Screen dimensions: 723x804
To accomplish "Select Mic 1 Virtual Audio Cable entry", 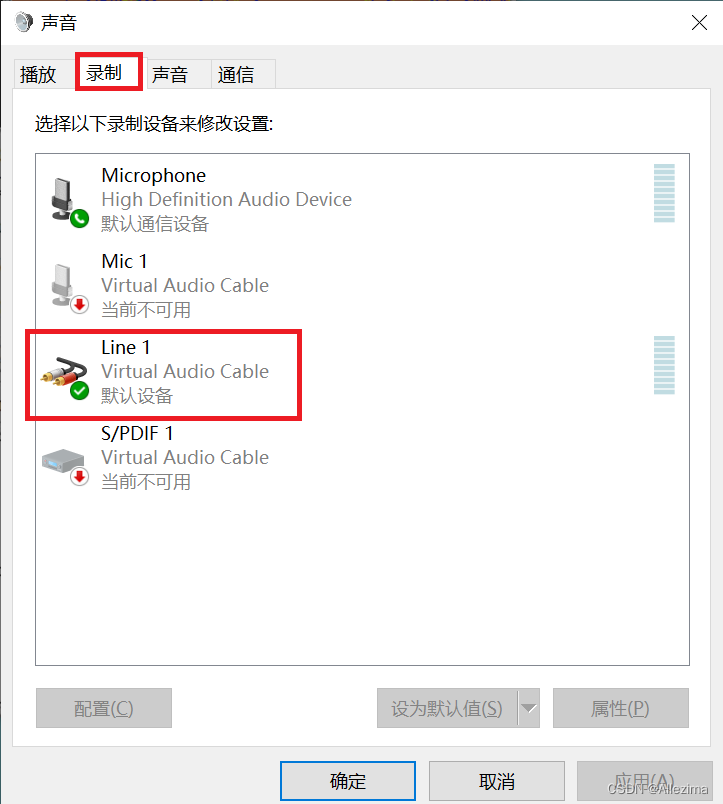I will 362,286.
